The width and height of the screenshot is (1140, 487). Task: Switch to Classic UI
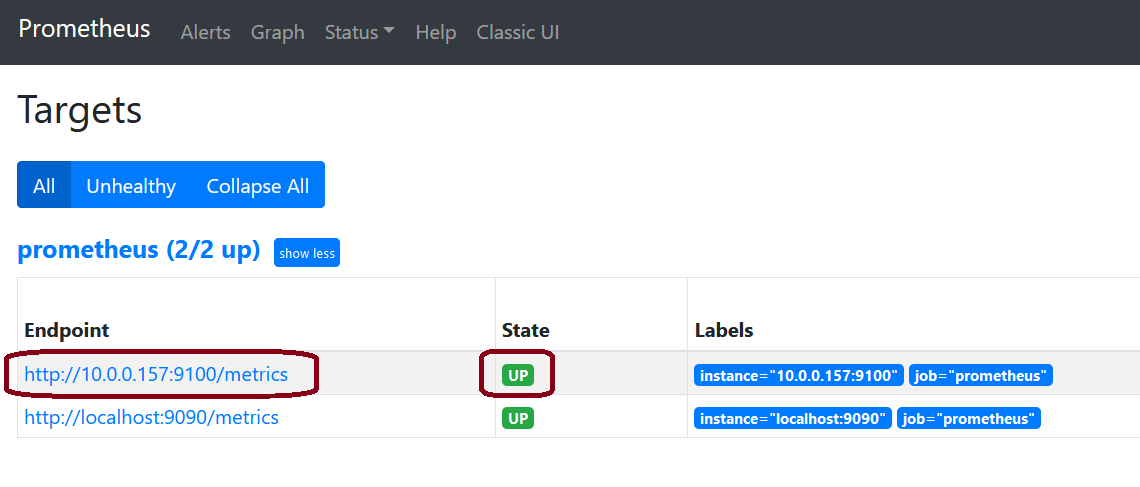point(517,32)
